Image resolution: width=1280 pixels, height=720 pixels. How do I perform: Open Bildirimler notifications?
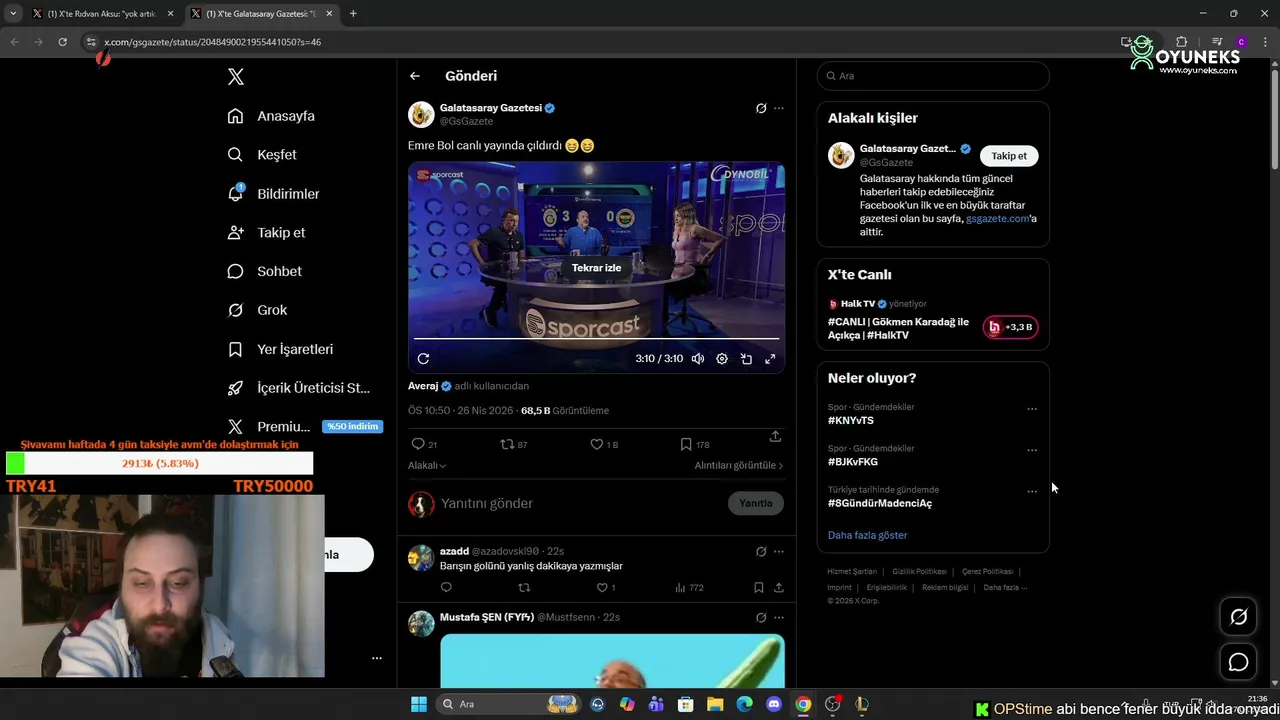point(273,194)
